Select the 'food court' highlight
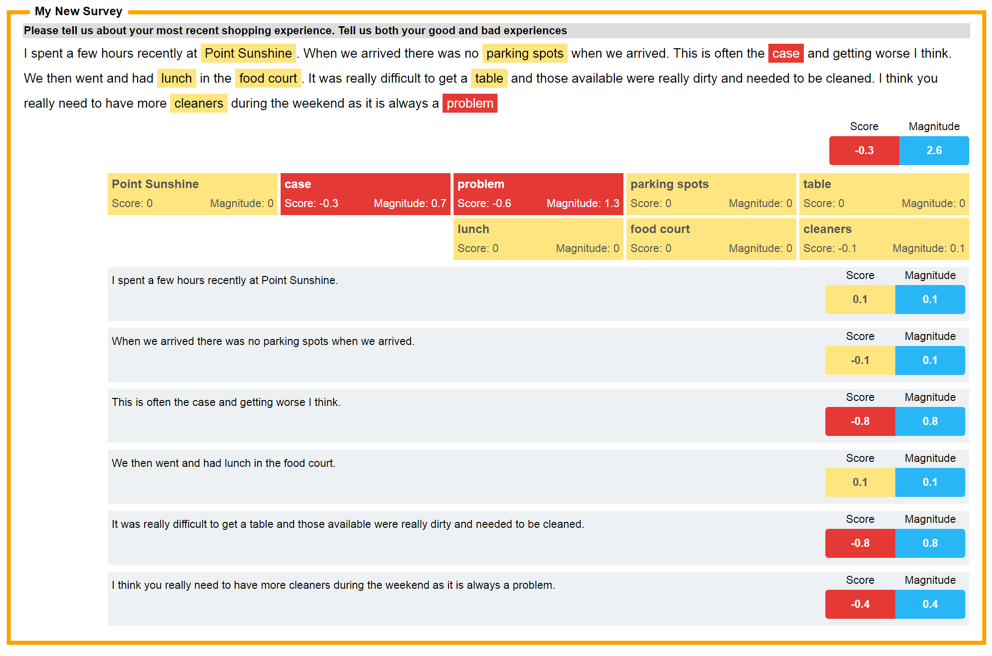 click(268, 78)
